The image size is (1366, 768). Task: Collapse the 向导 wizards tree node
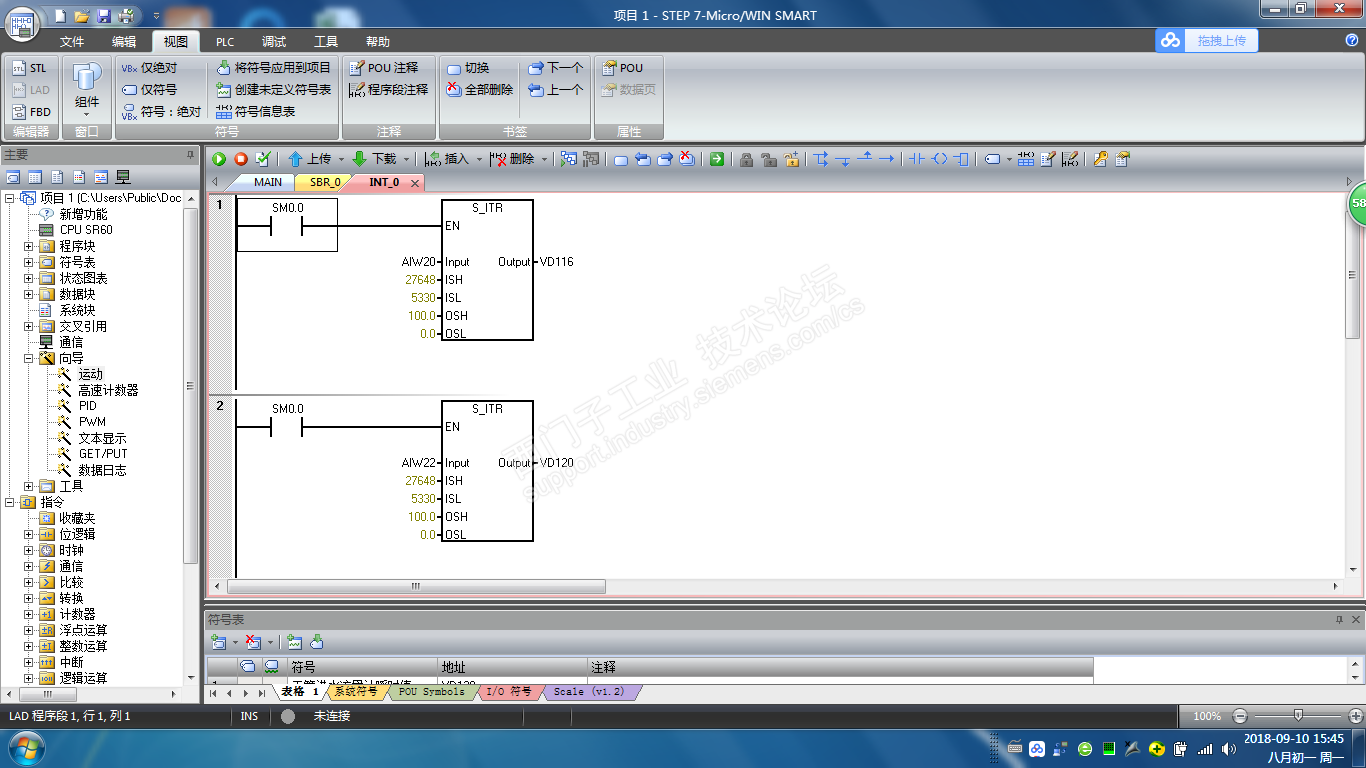(29, 358)
